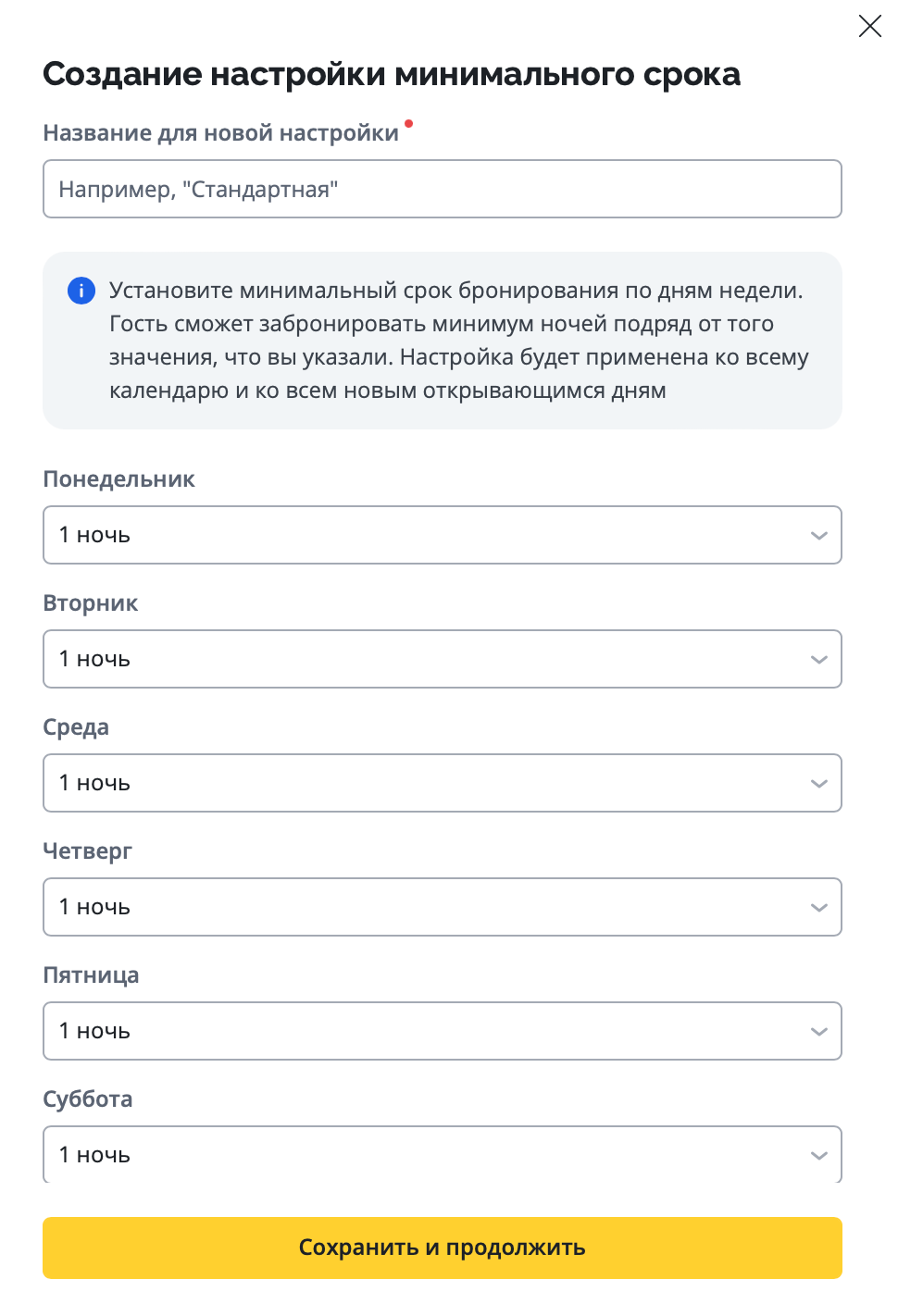The image size is (898, 1316).
Task: Click the chevron in Вторник dropdown
Action: (818, 660)
